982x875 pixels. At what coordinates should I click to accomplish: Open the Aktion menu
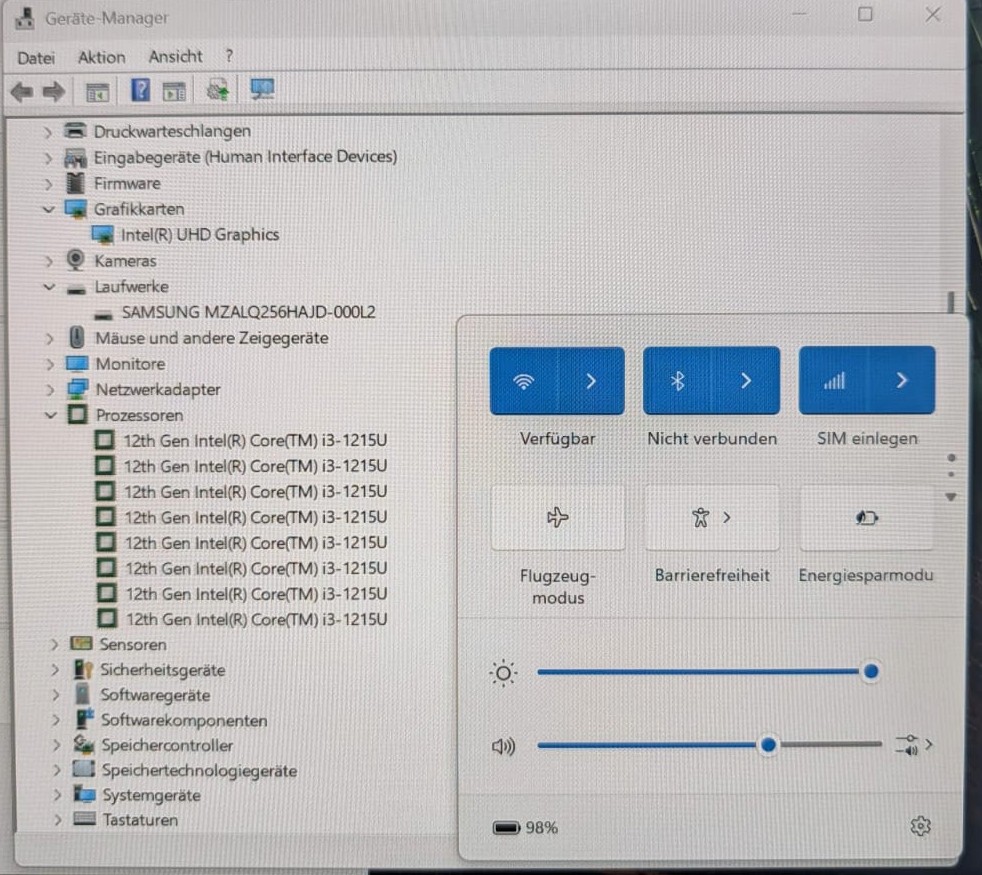pyautogui.click(x=101, y=58)
